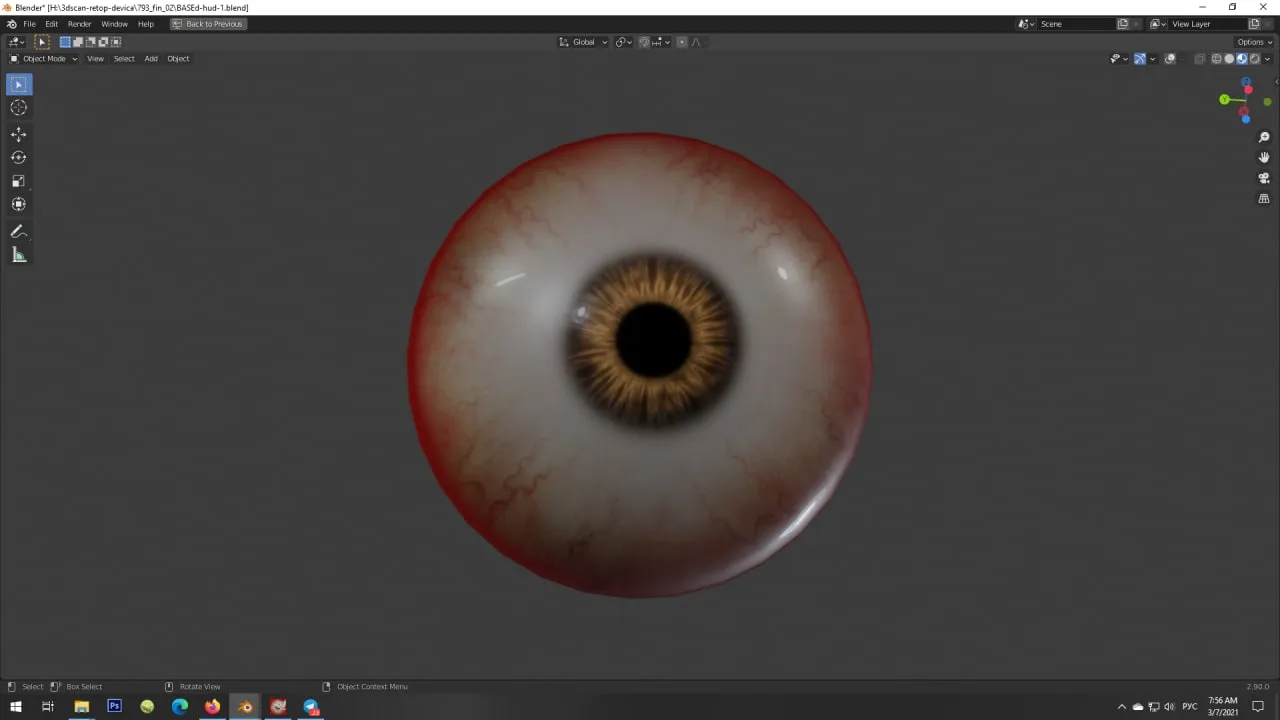Select the Cursor tool
Screen dimensions: 1280x720
click(x=18, y=108)
